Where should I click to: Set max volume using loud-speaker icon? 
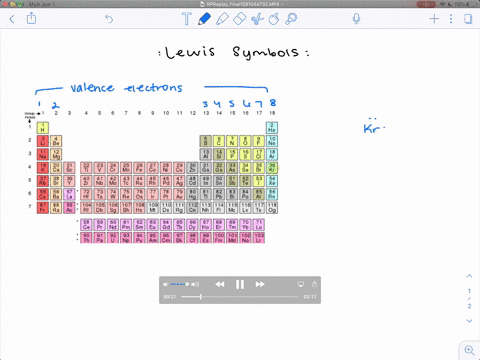tap(195, 284)
